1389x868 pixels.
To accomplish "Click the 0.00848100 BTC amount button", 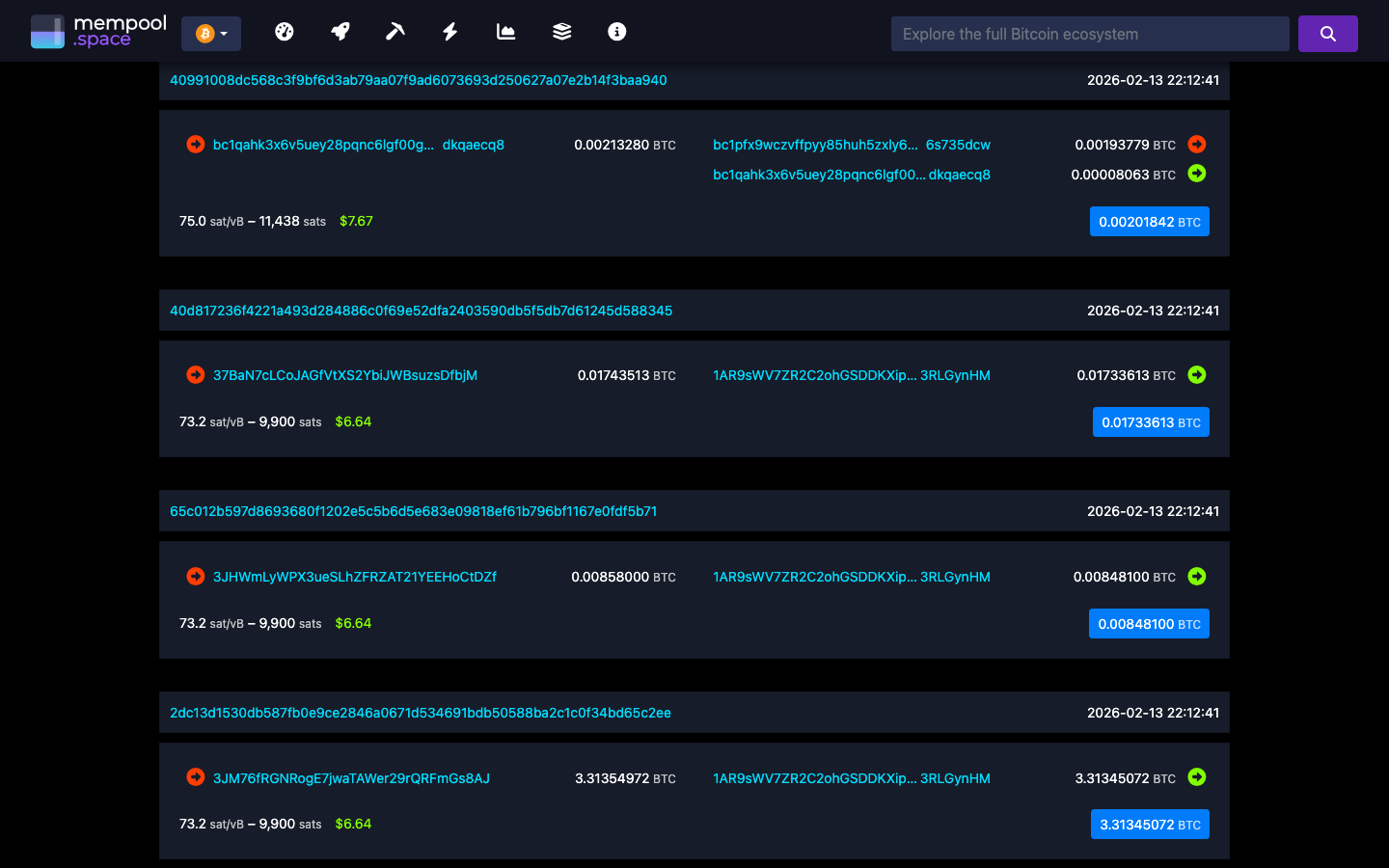I will 1149,623.
